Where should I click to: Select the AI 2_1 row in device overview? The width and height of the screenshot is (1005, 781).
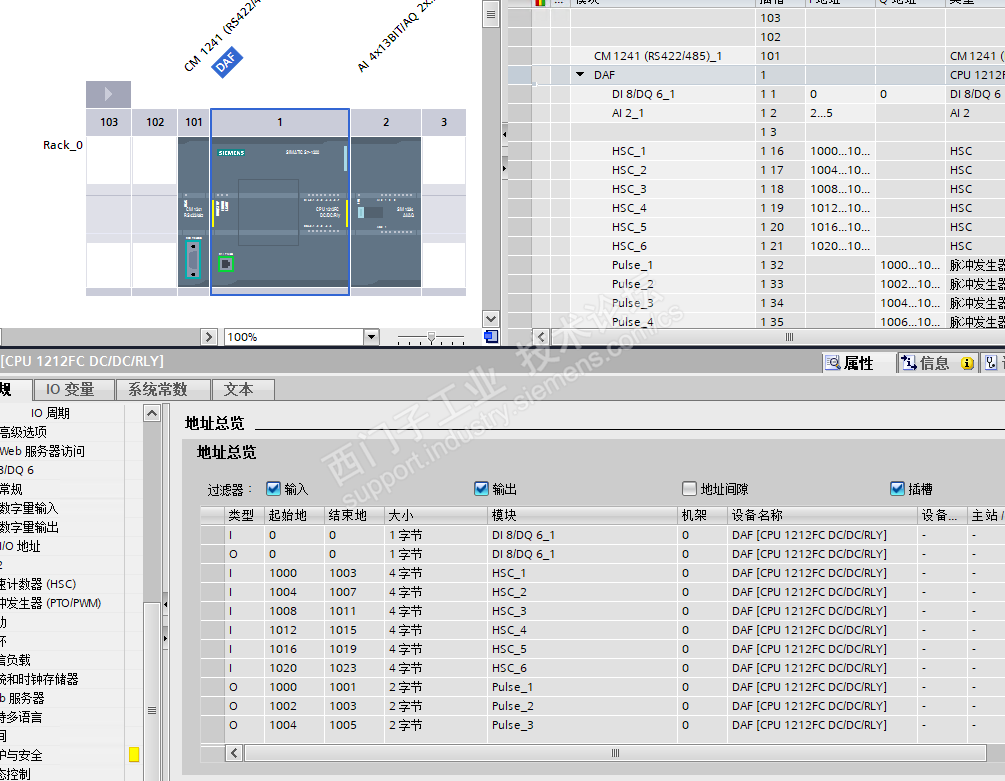tap(756, 113)
